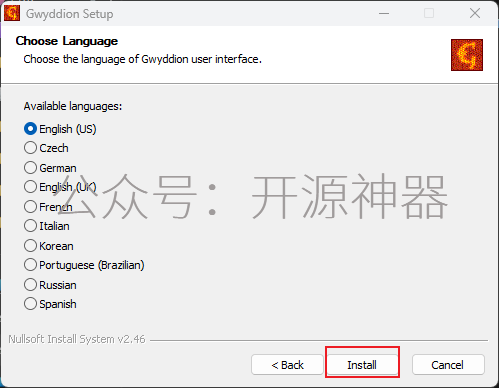Pick the Spanish language option
Image resolution: width=499 pixels, height=388 pixels.
pyautogui.click(x=50, y=304)
